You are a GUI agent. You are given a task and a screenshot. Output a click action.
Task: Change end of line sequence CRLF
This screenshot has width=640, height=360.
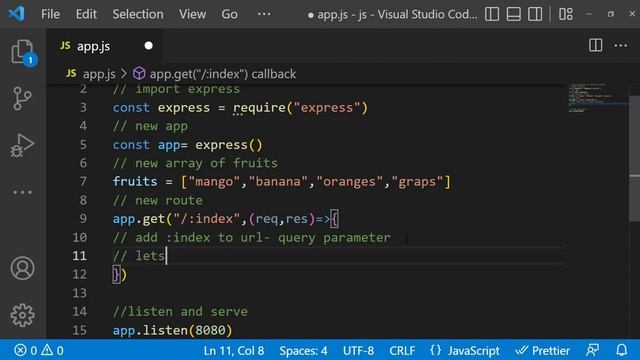[x=402, y=351]
